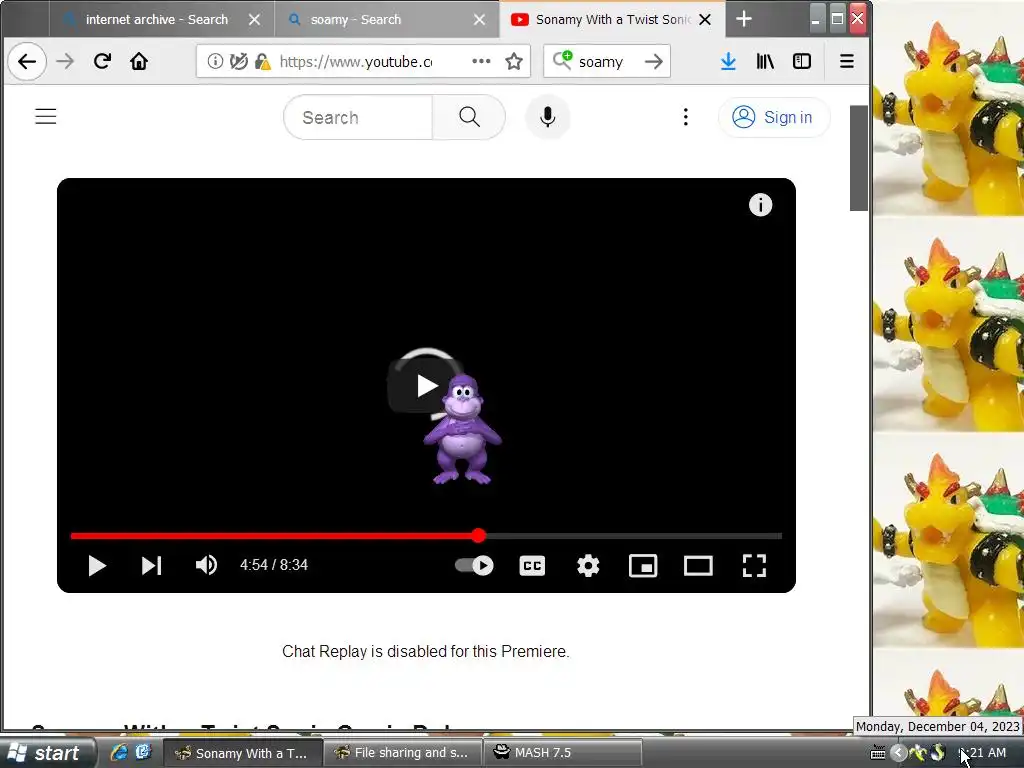Click the YouTube search magnifier button
Screen dimensions: 1024x768
[x=469, y=118]
